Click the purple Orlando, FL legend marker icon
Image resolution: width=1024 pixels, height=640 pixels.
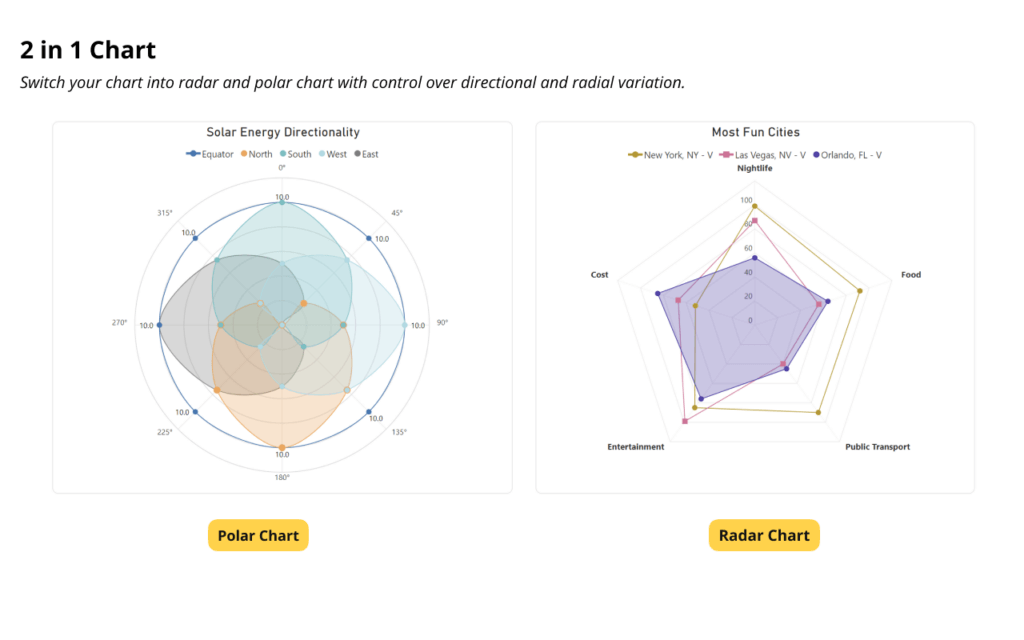point(816,155)
